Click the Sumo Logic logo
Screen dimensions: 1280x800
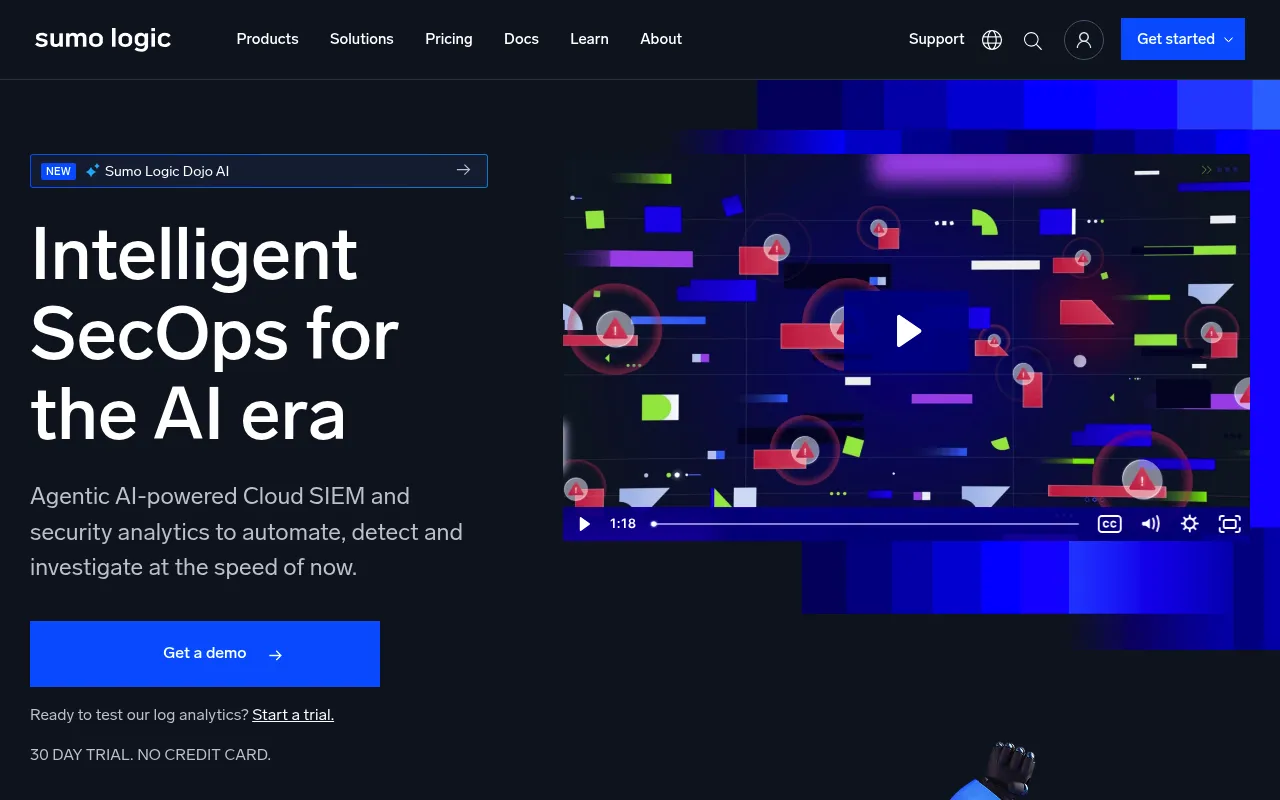pyautogui.click(x=103, y=39)
